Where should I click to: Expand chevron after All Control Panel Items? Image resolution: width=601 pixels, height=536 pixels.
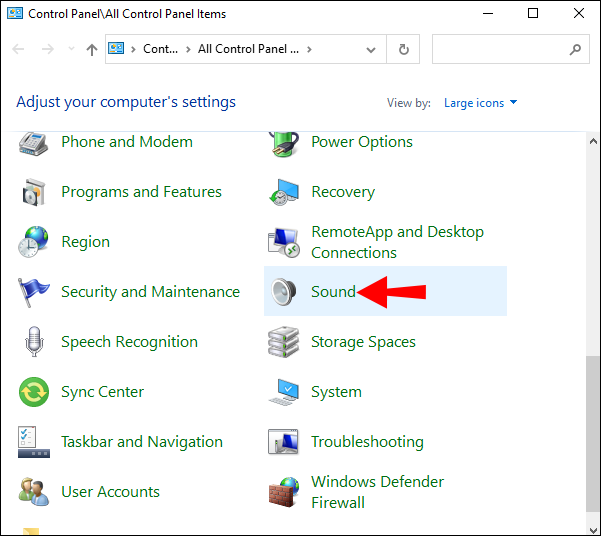click(309, 49)
